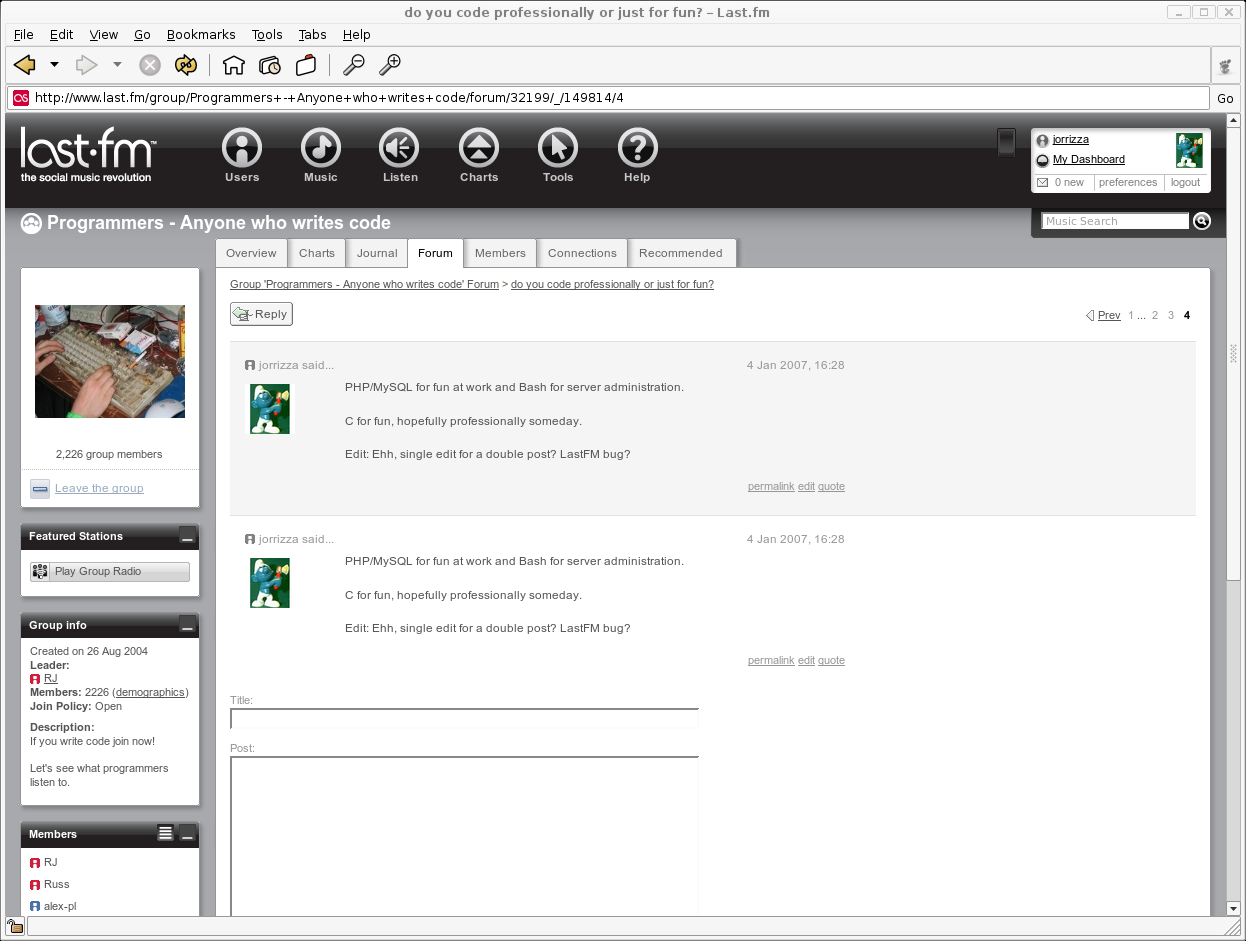
Task: Focus the Music Search field
Action: coord(1115,221)
